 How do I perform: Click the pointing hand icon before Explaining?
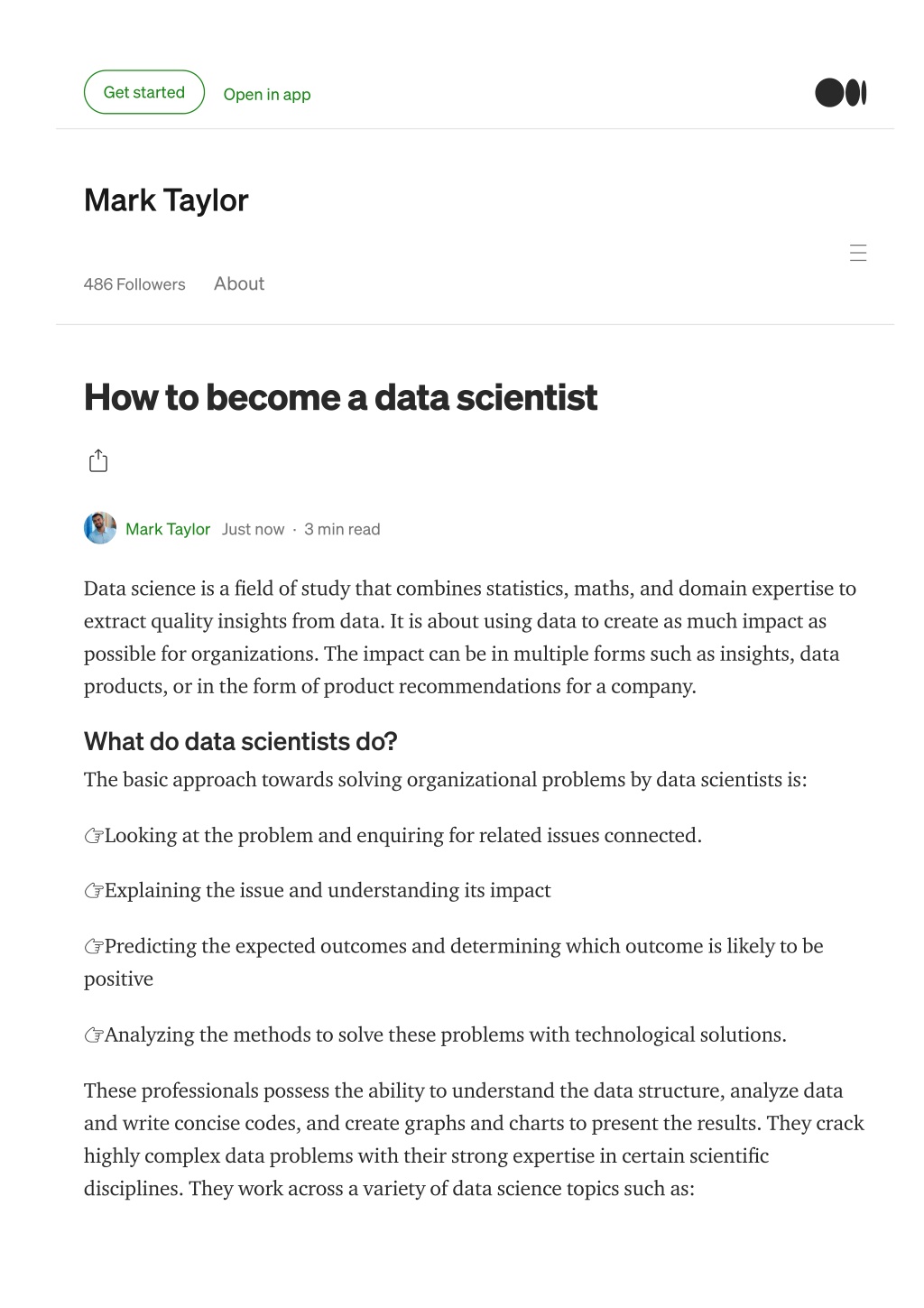pyautogui.click(x=94, y=891)
